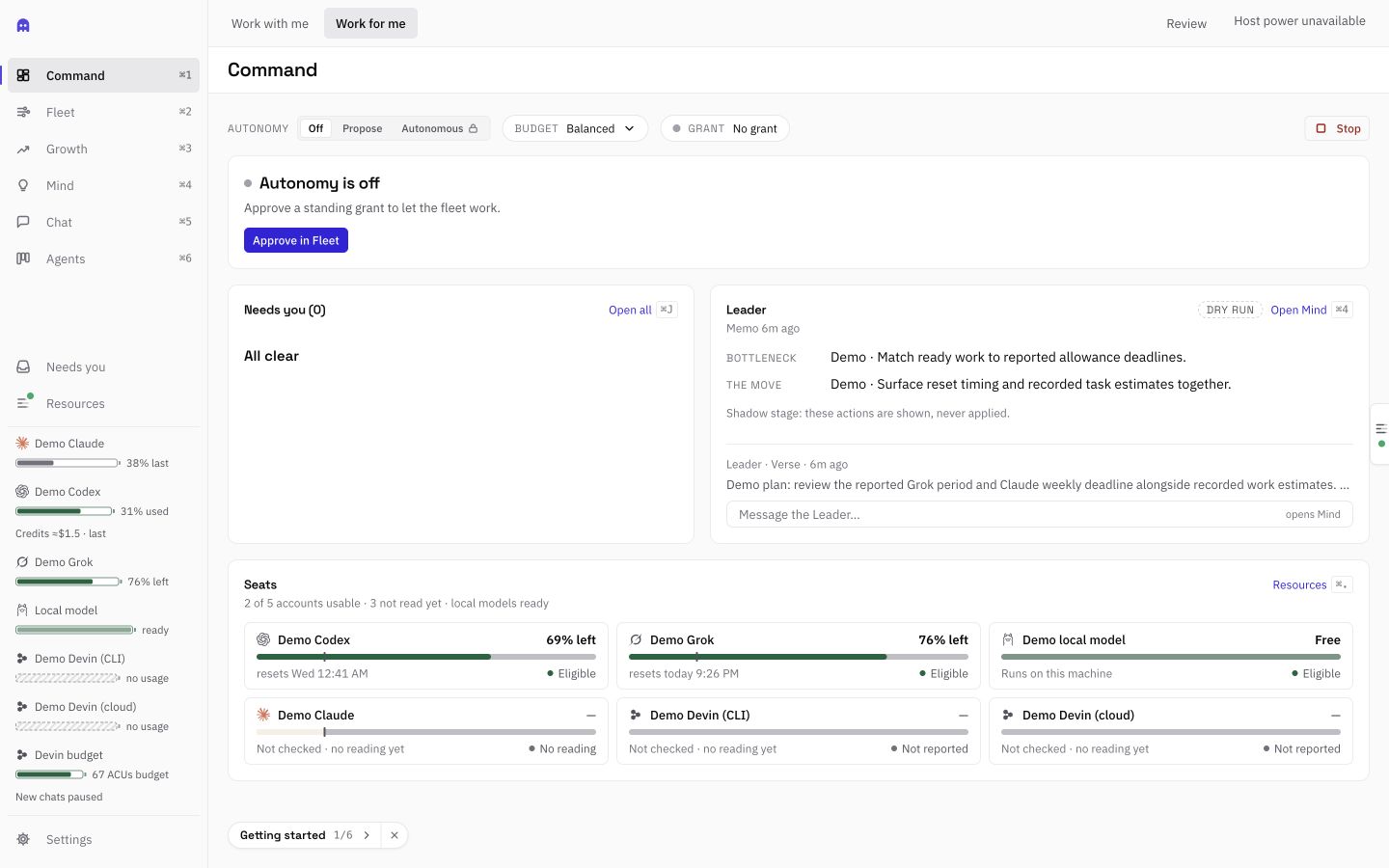Screen dimensions: 1389x868
Task: Click the Host power unavailable status
Action: tap(1299, 21)
